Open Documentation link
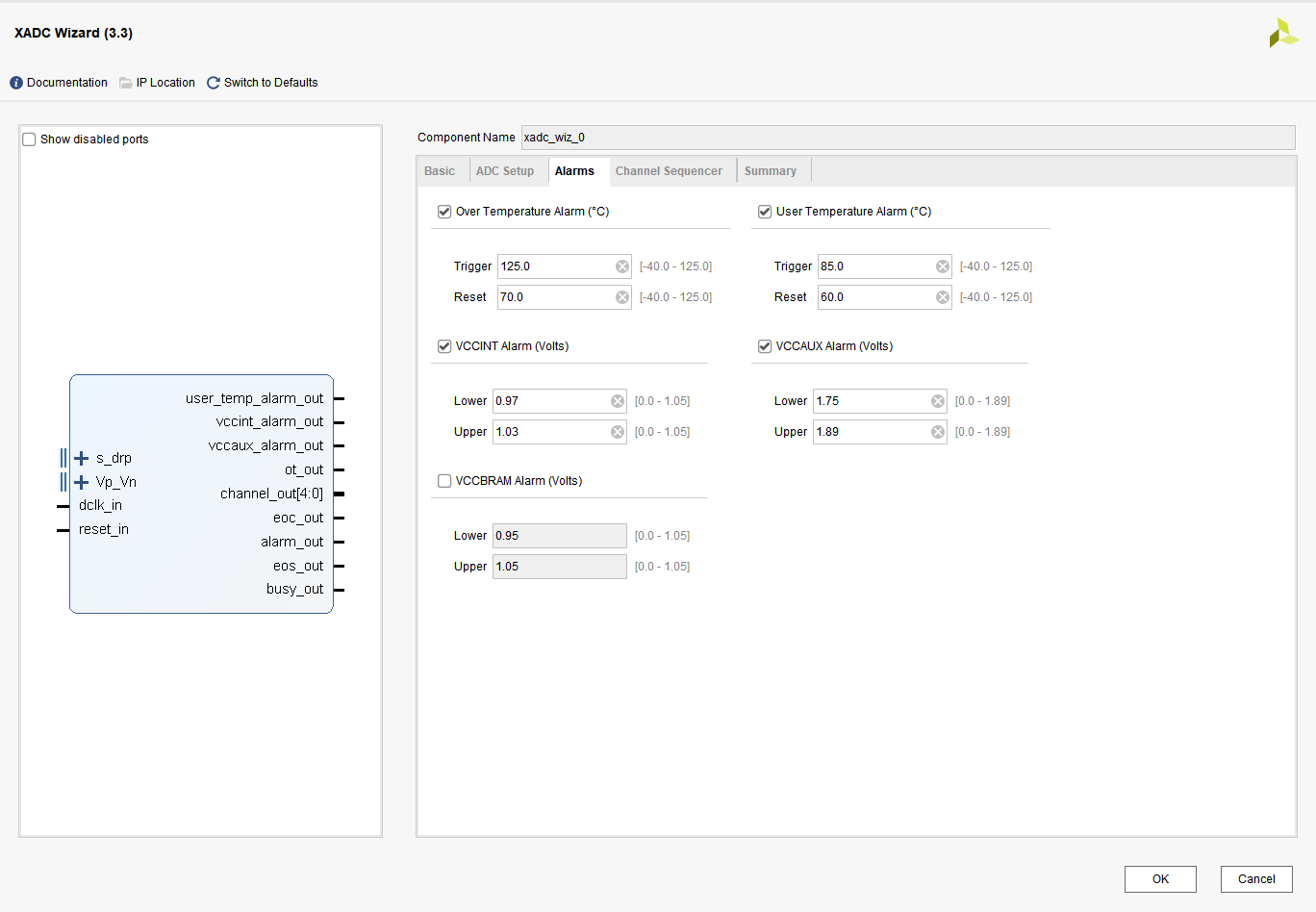 click(x=67, y=83)
